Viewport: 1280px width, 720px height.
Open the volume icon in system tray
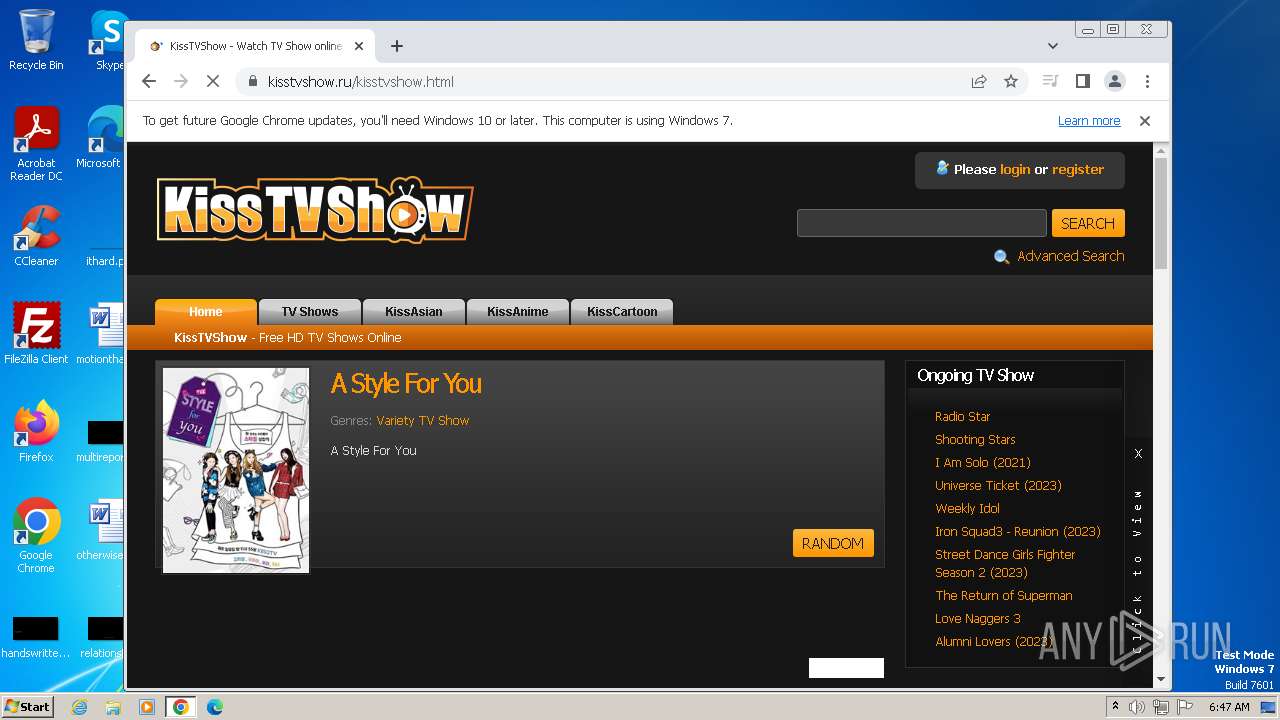tap(1137, 707)
